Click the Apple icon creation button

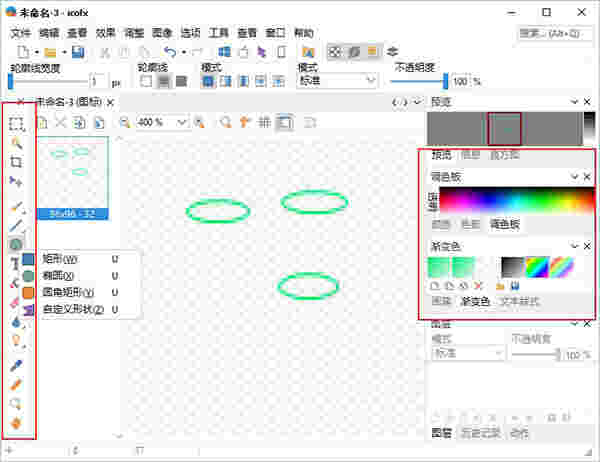[x=244, y=52]
